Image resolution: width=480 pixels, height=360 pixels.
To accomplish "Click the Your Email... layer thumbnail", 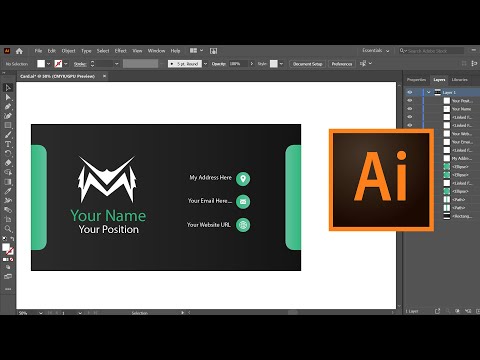I will click(447, 142).
